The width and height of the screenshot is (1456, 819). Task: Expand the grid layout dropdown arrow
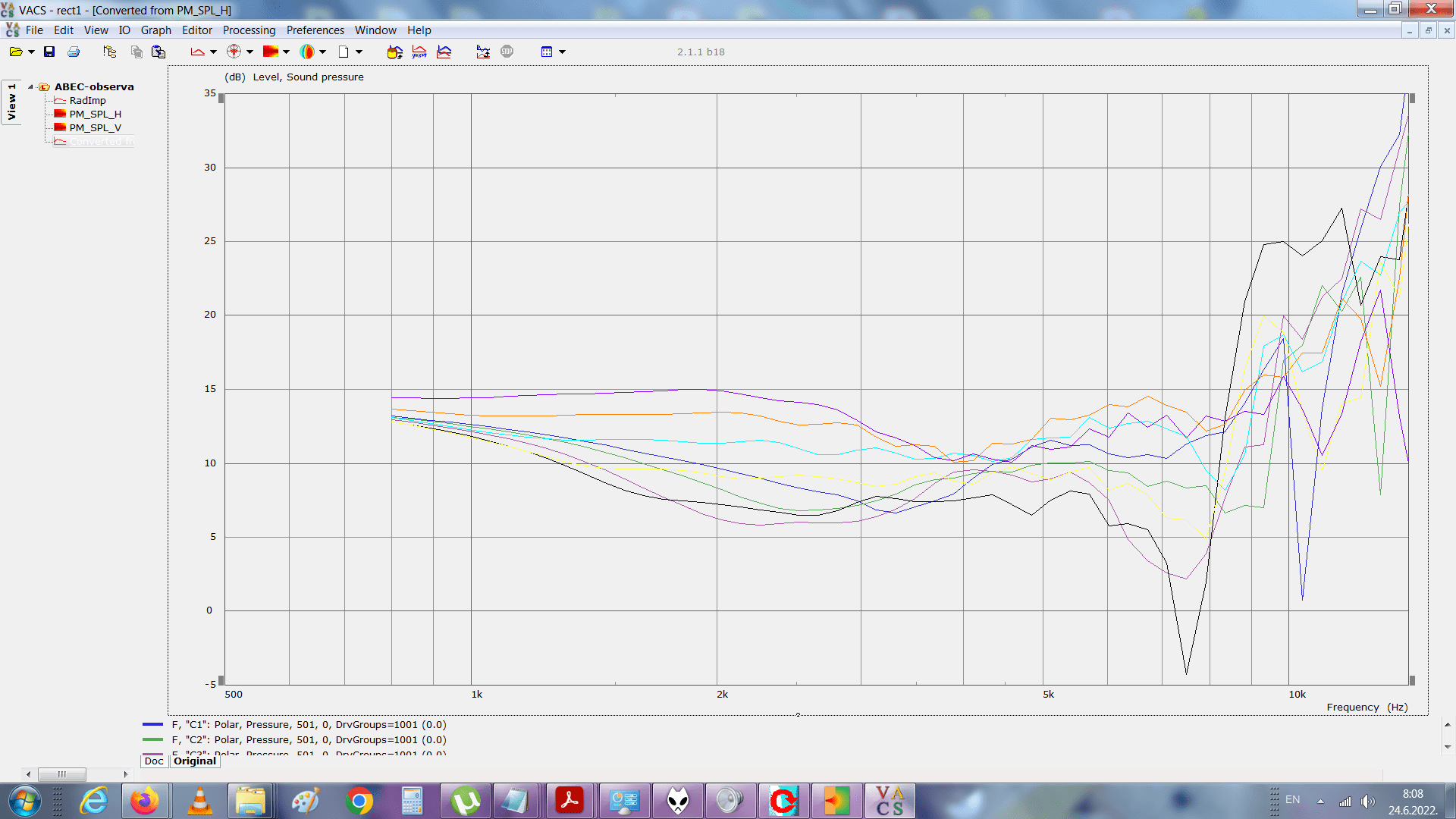point(562,52)
